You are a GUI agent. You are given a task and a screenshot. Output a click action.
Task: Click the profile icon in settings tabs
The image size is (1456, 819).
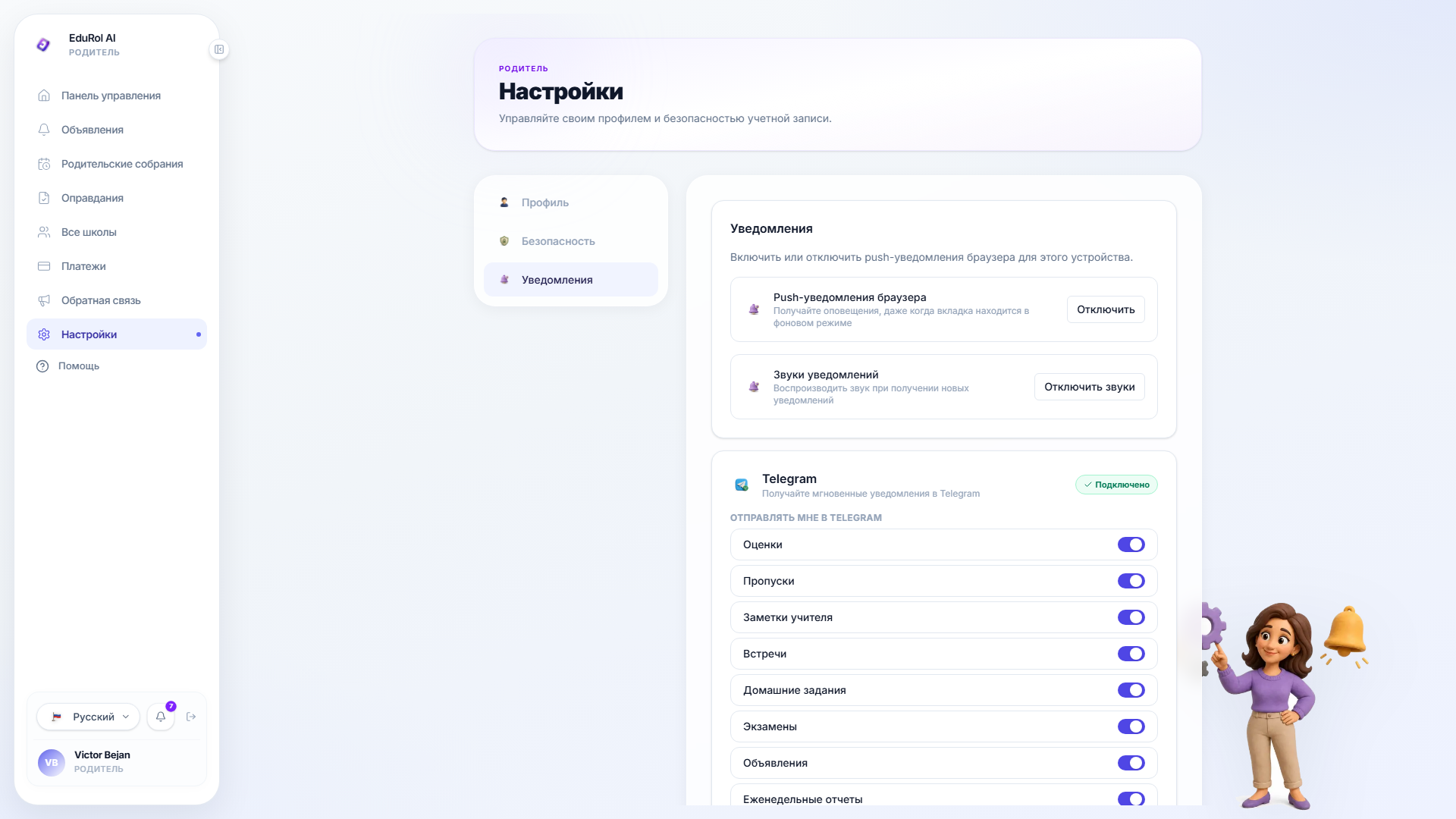tap(504, 202)
